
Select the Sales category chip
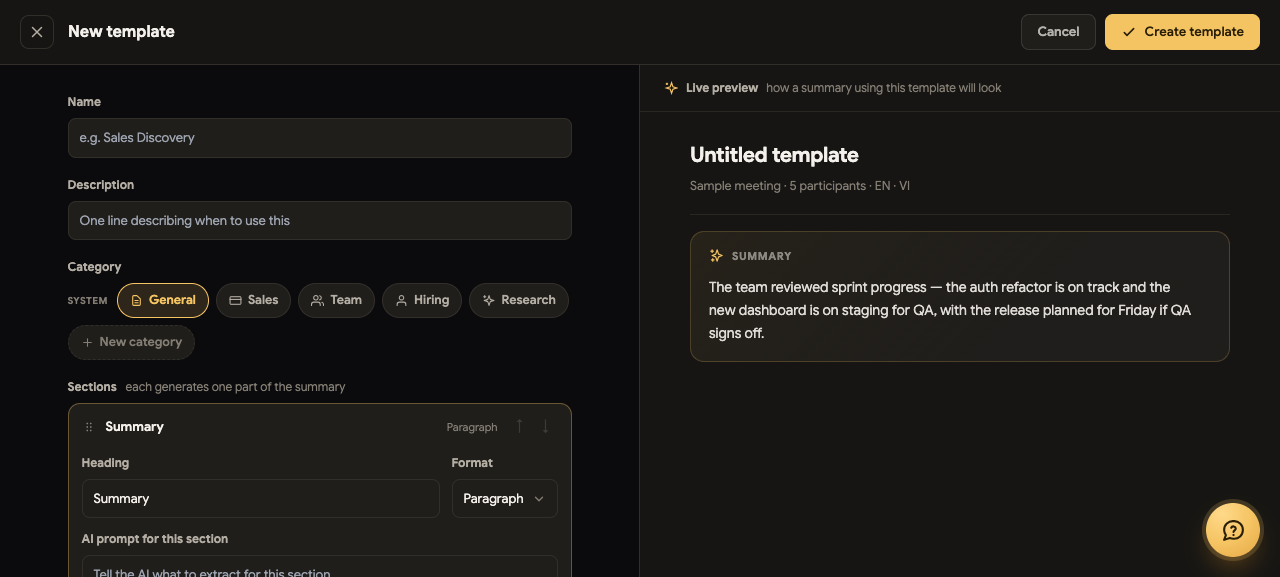coord(253,300)
